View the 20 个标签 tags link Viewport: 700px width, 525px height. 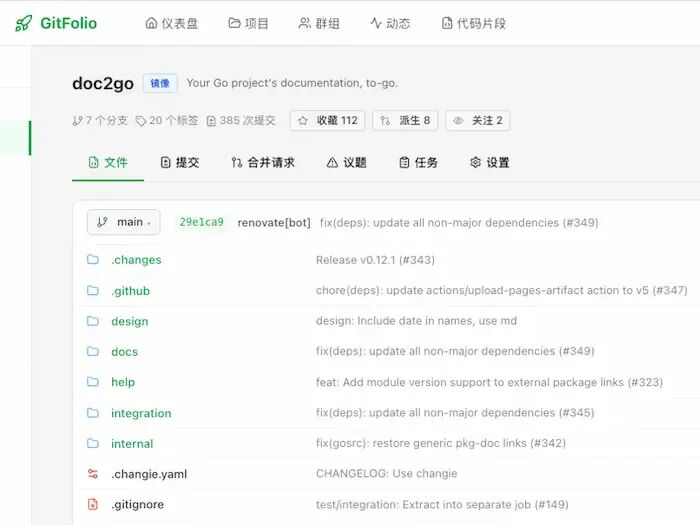tap(167, 121)
